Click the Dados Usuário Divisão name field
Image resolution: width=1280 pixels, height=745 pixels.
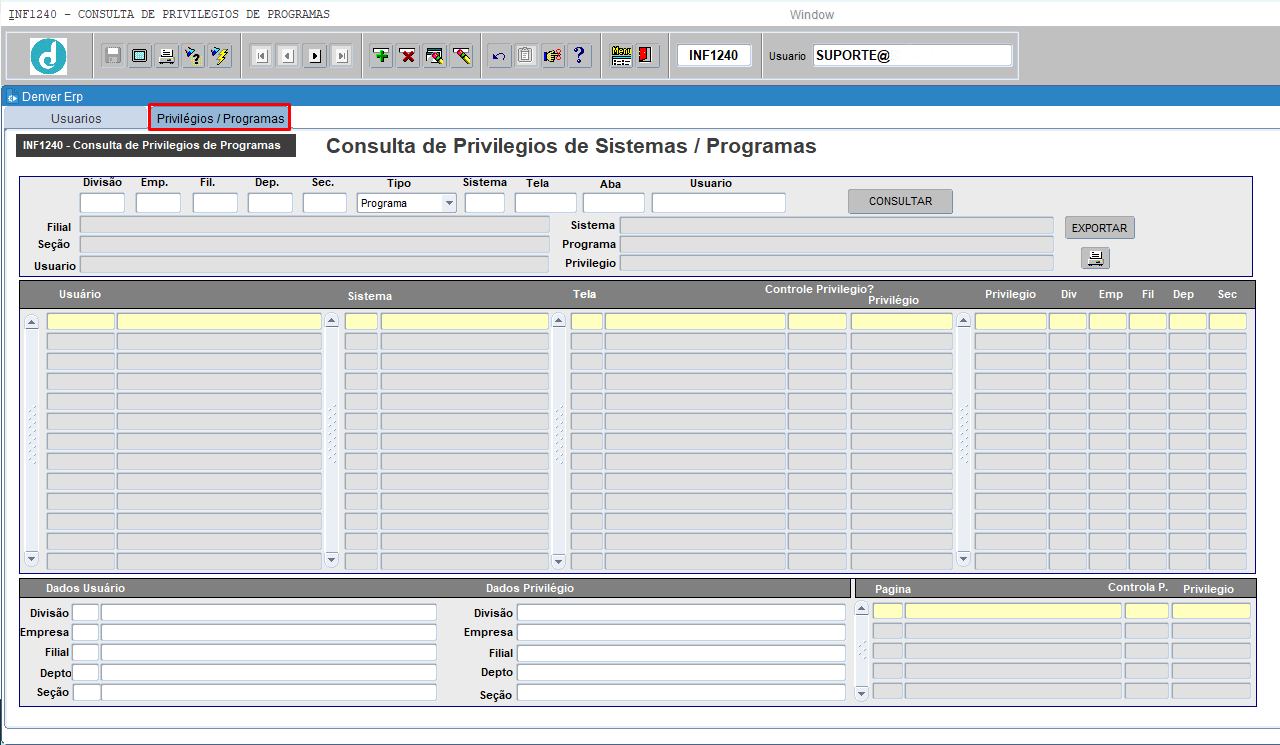(x=269, y=612)
